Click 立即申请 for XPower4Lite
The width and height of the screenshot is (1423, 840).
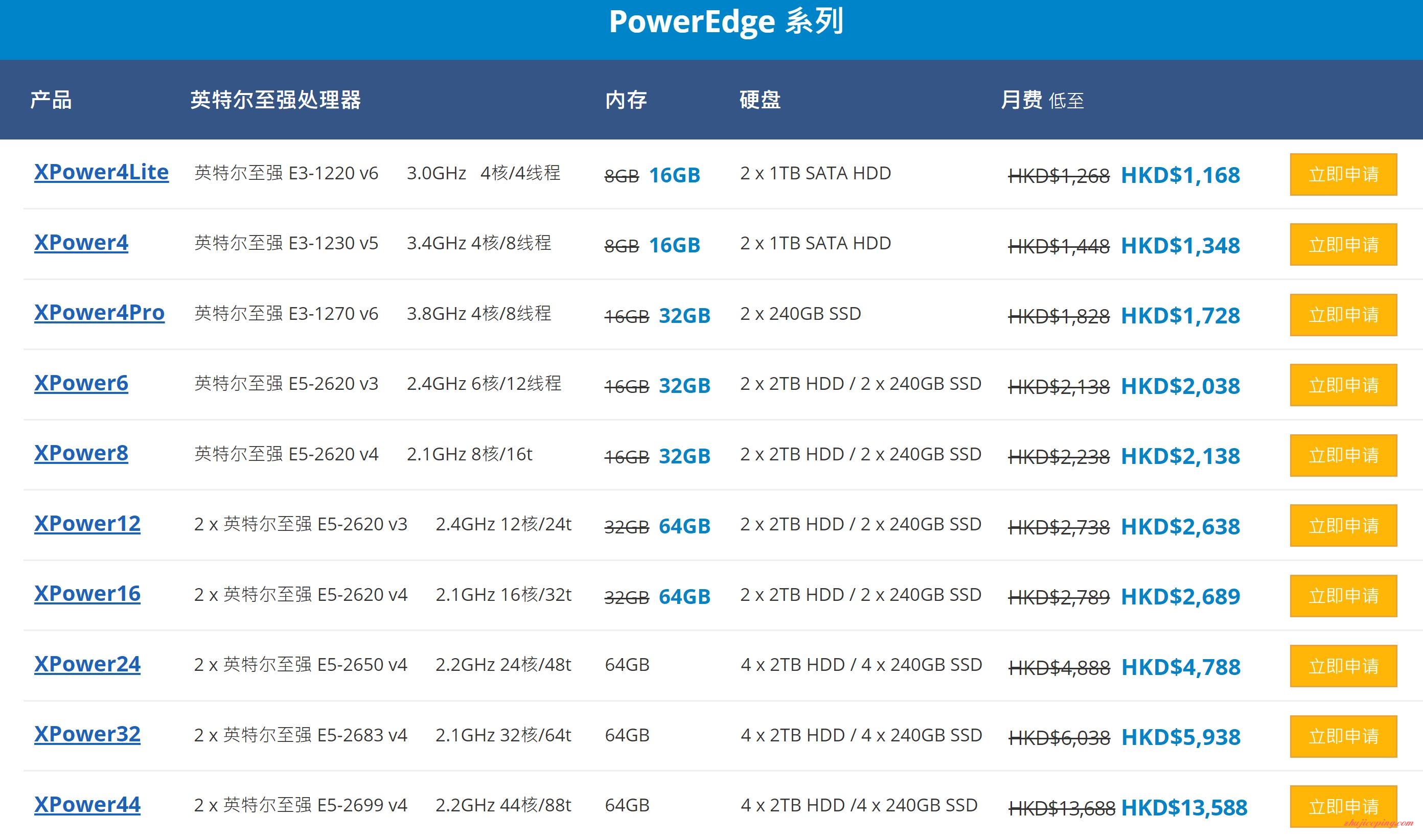pos(1343,174)
